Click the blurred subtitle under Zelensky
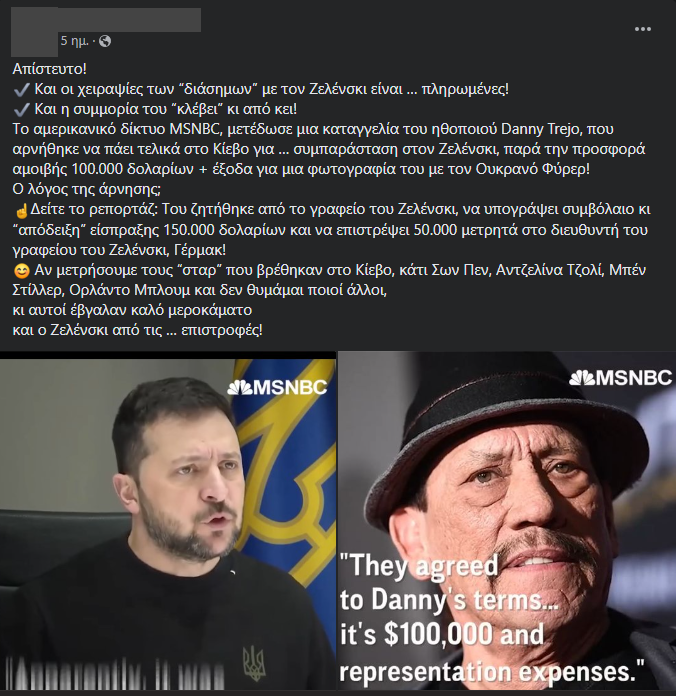This screenshot has height=696, width=676. (118, 672)
